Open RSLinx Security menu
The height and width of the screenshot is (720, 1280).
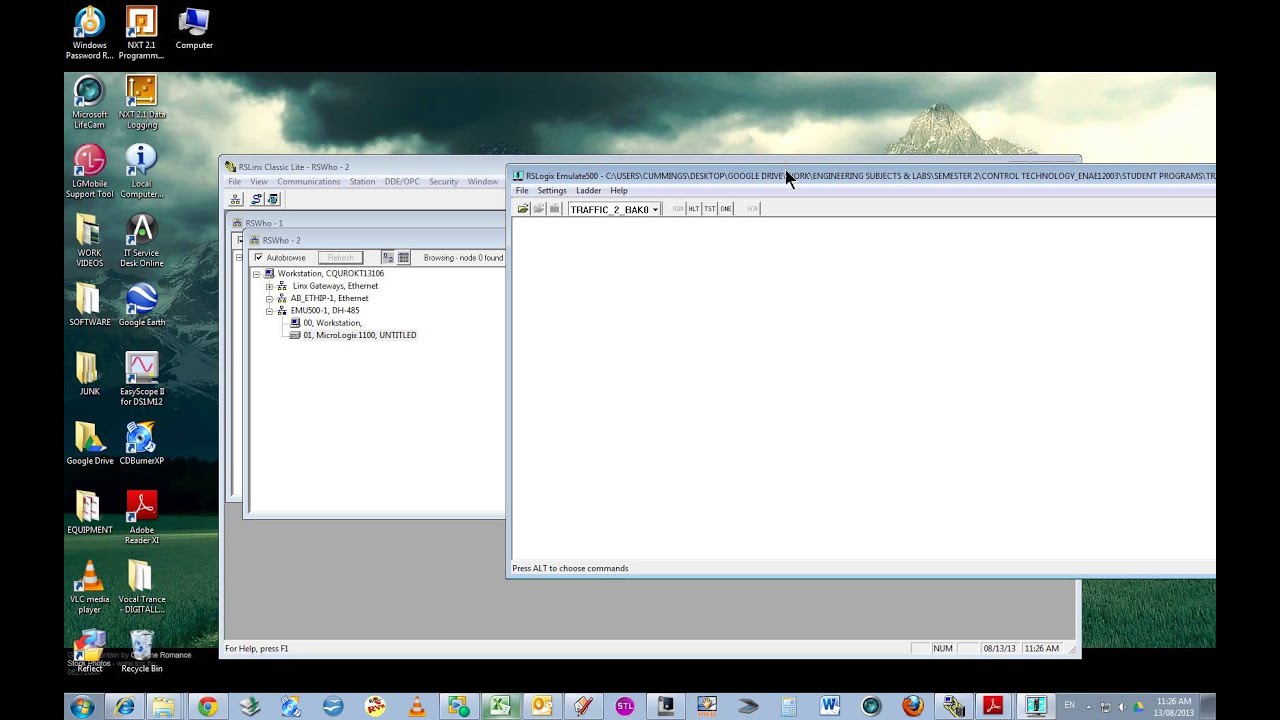(x=443, y=182)
